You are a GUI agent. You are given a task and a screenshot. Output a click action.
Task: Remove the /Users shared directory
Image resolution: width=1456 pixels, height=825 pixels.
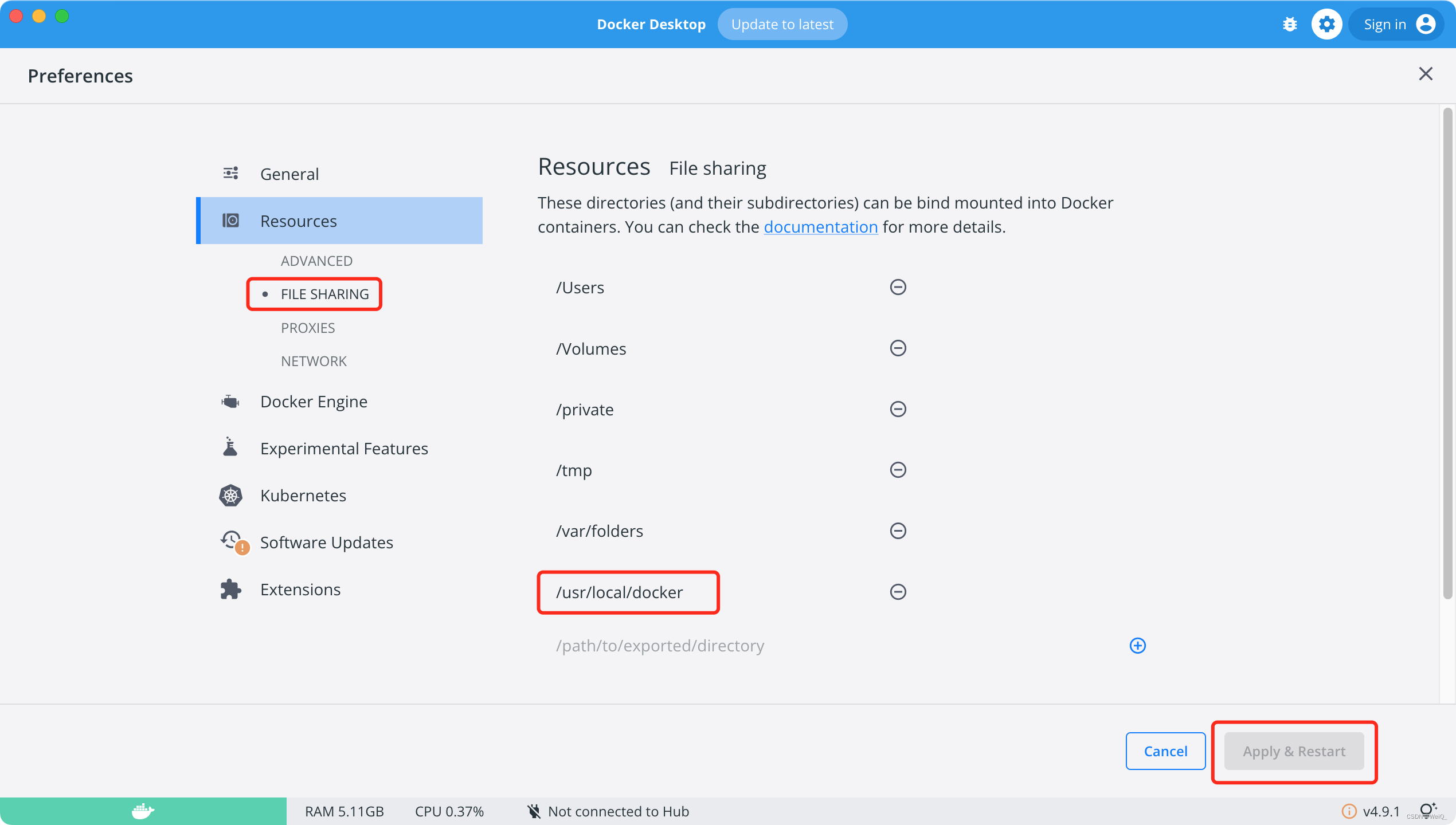[x=898, y=287]
